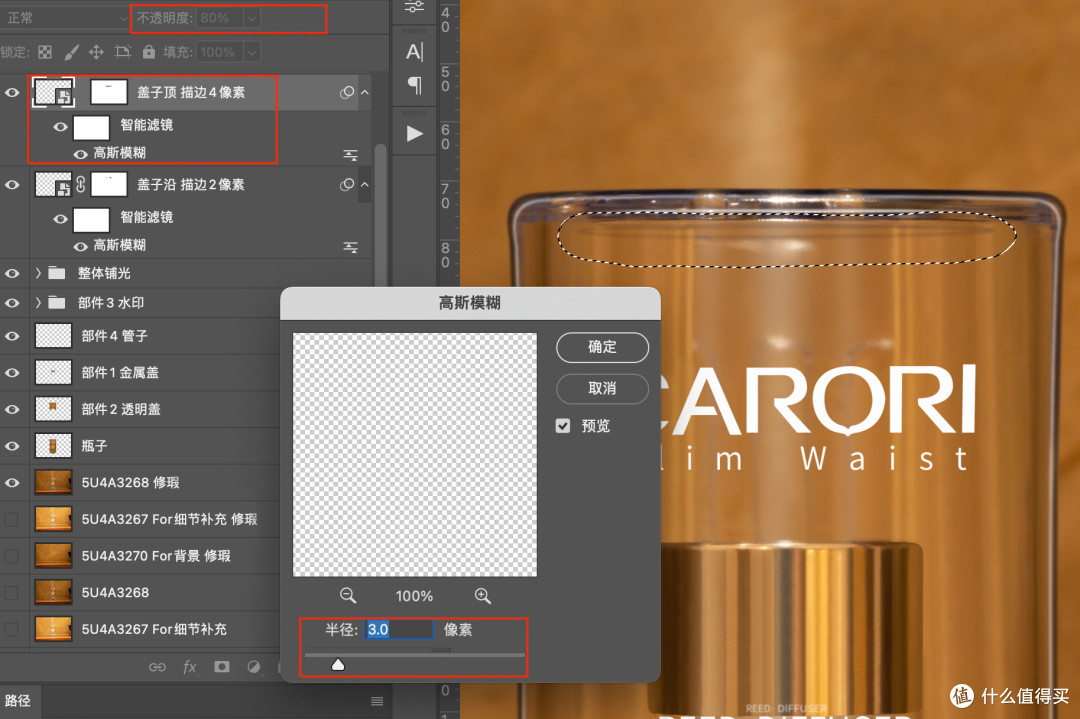Click the 5U4A3268 layer thumbnail
This screenshot has height=719, width=1080.
point(53,592)
